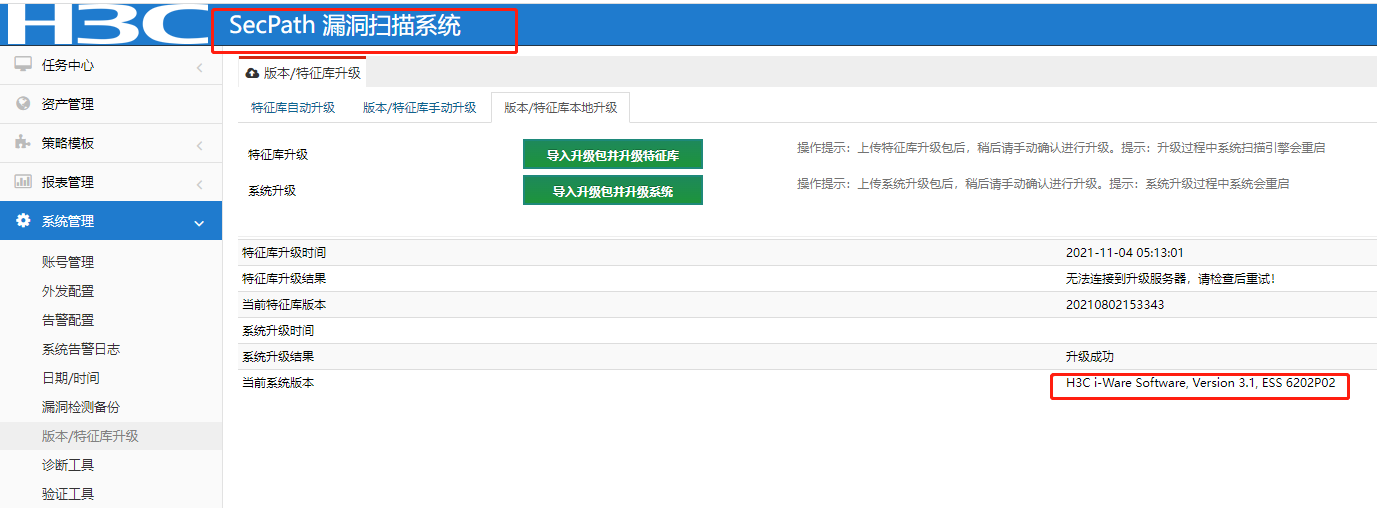Viewport: 1377px width, 508px height.
Task: Click the 系统升级结果 row label
Action: point(278,357)
